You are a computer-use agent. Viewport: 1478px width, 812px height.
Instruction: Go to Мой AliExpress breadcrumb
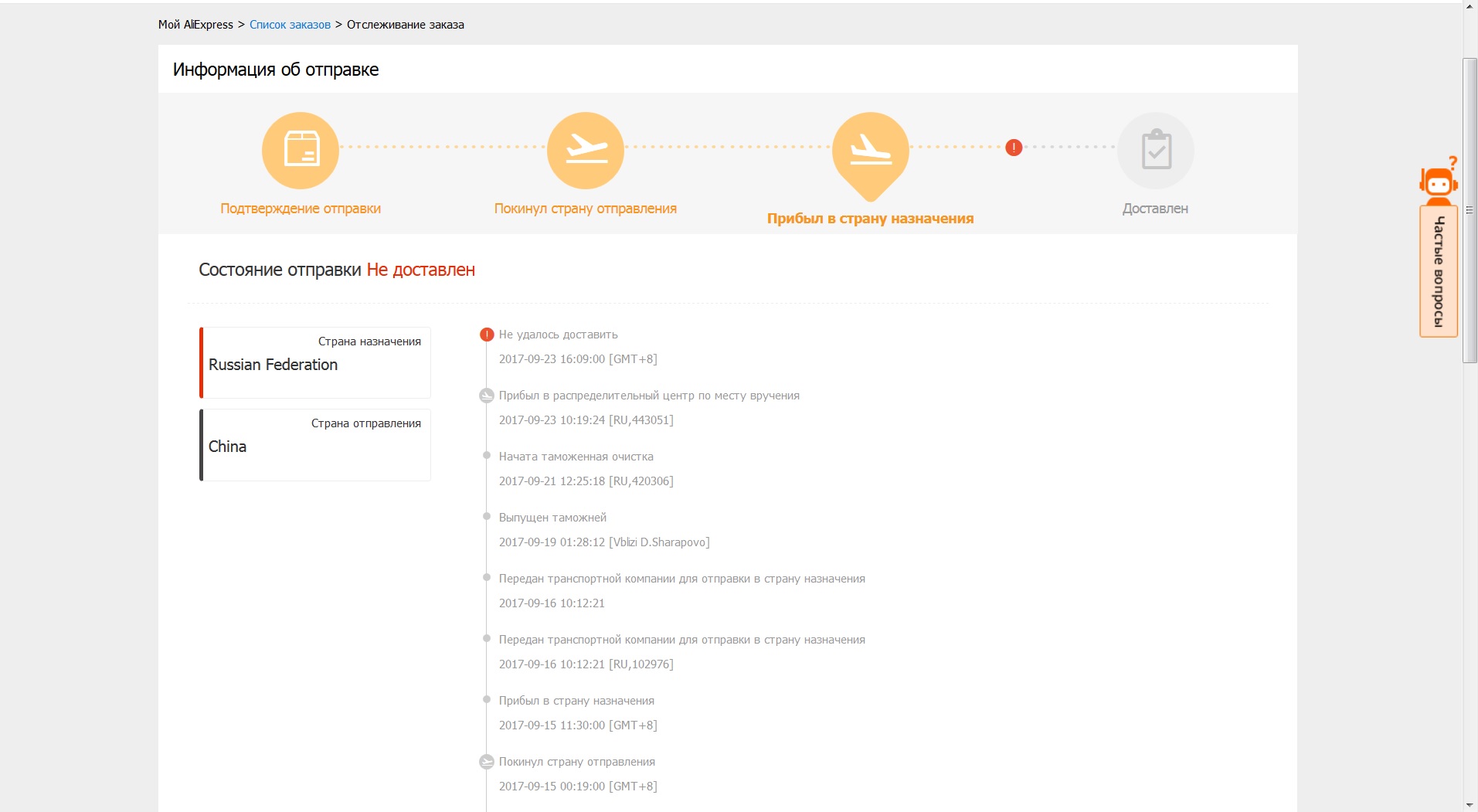[195, 25]
